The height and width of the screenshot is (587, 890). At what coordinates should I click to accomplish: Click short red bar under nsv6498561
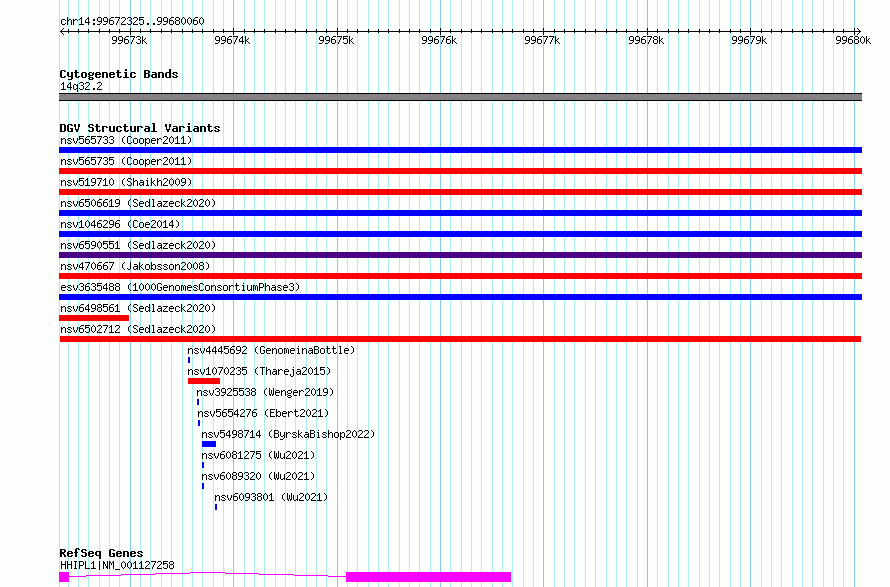pos(94,318)
